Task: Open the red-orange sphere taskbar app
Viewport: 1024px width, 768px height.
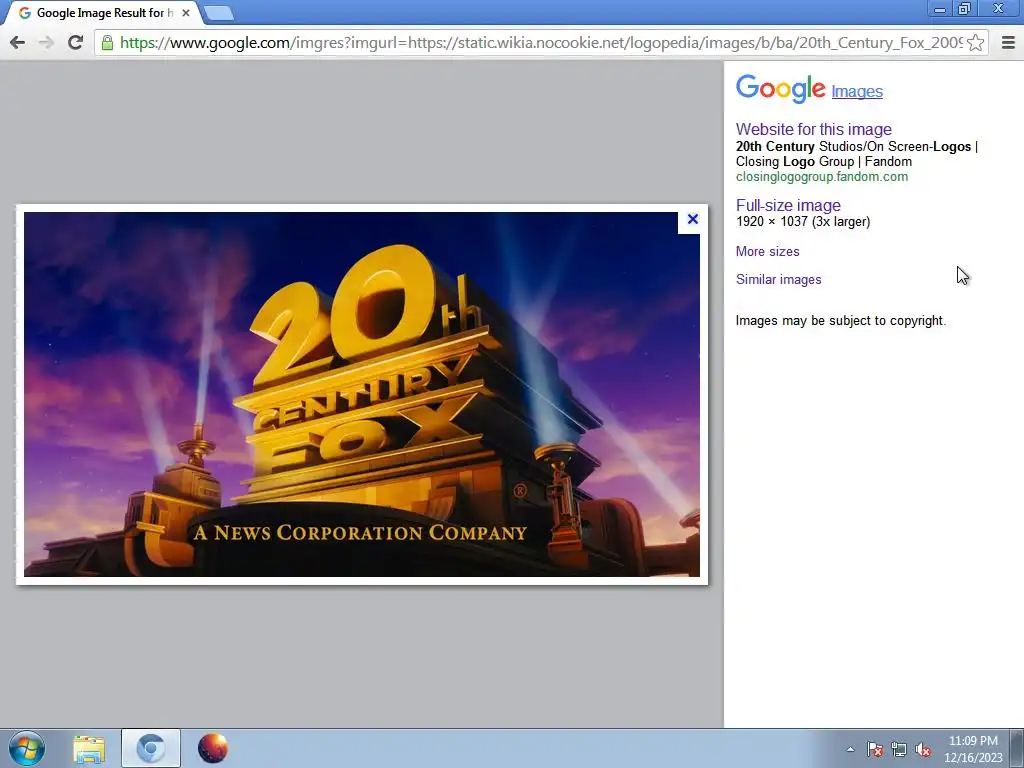Action: coord(212,748)
